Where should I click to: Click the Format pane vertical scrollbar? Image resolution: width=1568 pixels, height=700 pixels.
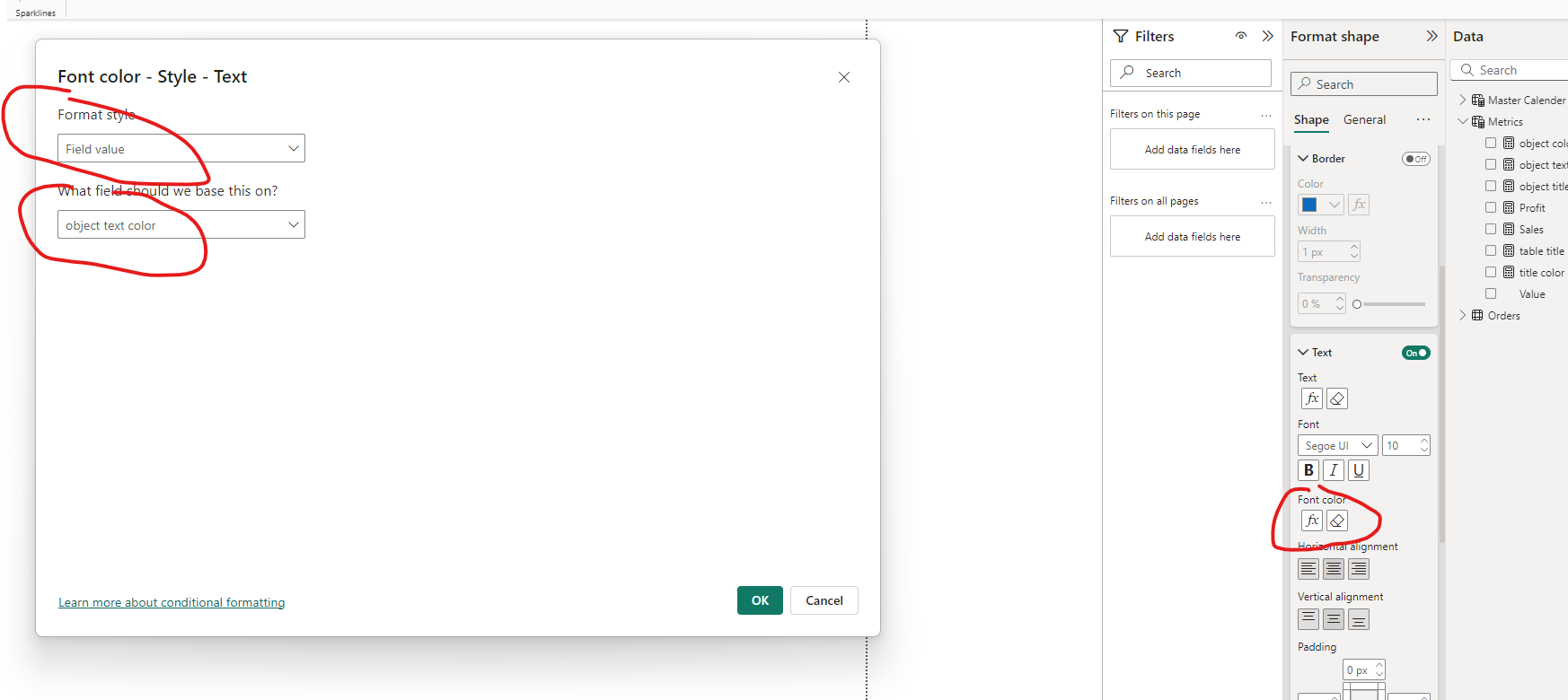coord(1442,404)
